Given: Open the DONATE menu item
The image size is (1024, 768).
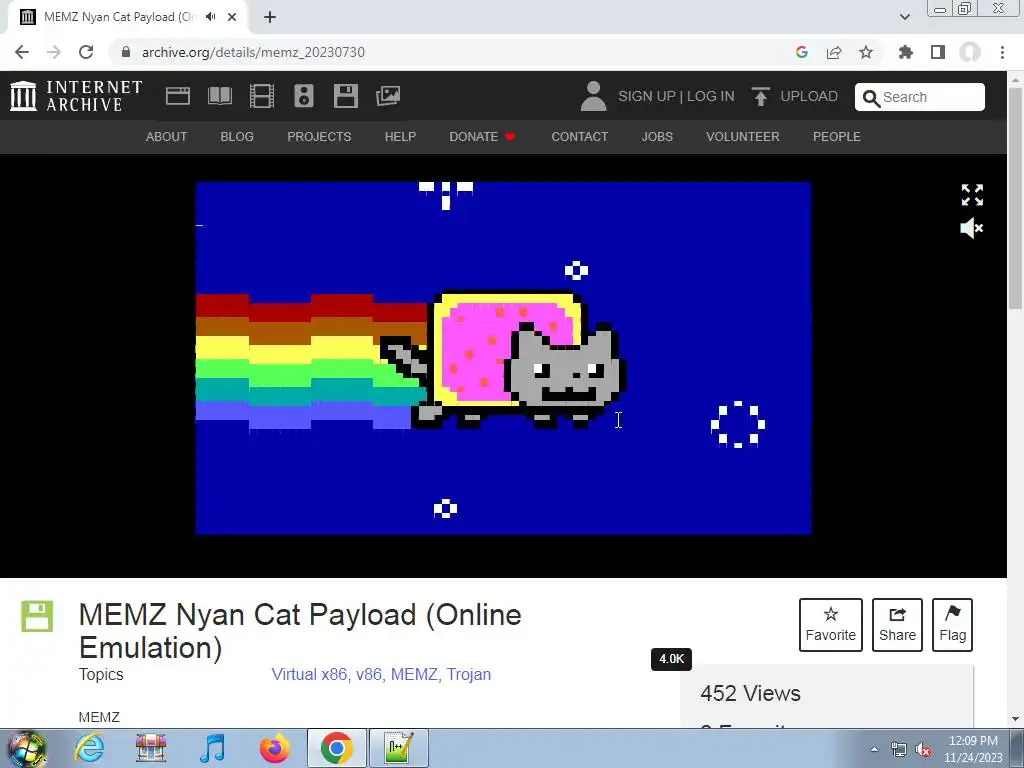Looking at the screenshot, I should (482, 136).
